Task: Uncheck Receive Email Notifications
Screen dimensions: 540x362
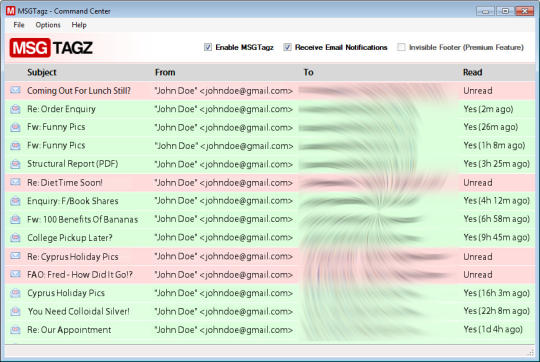Action: click(287, 47)
